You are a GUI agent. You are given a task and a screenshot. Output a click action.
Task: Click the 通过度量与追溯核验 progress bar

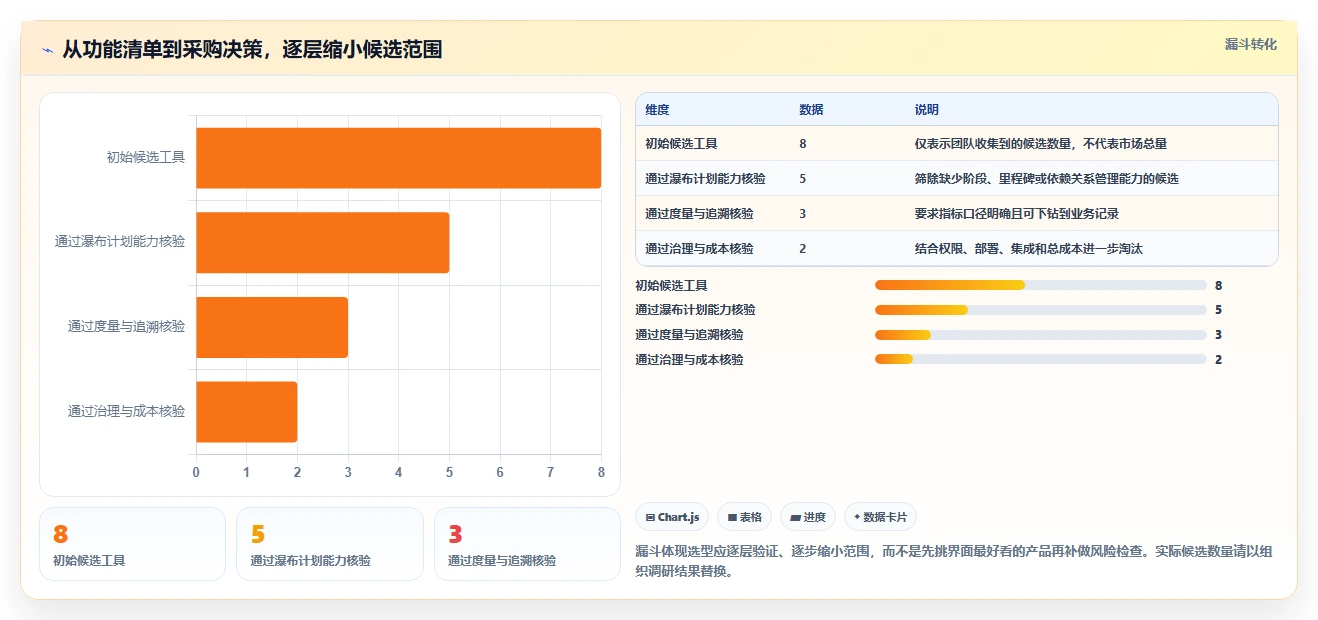1040,335
